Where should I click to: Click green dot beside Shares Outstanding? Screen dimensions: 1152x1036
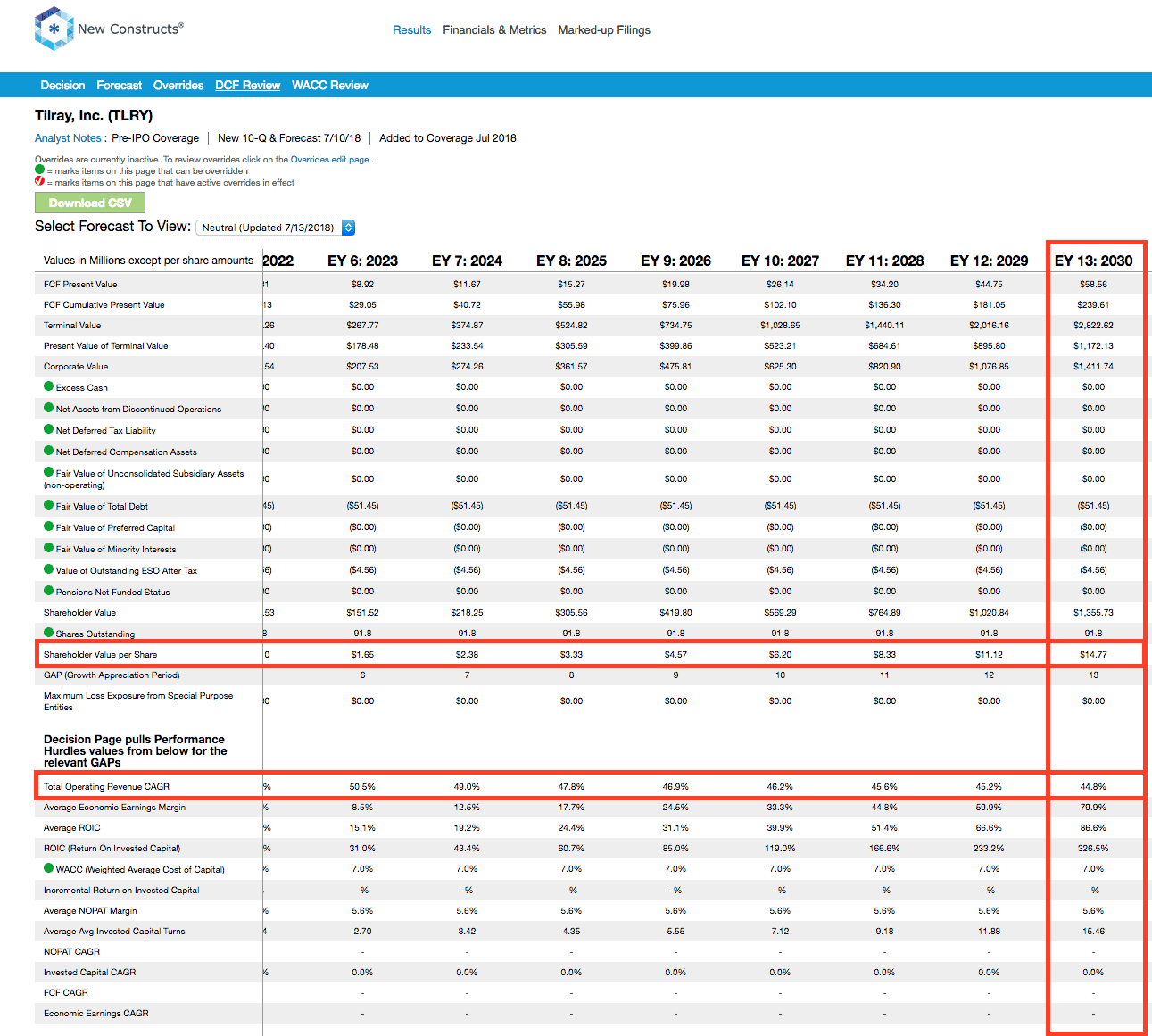pos(49,633)
